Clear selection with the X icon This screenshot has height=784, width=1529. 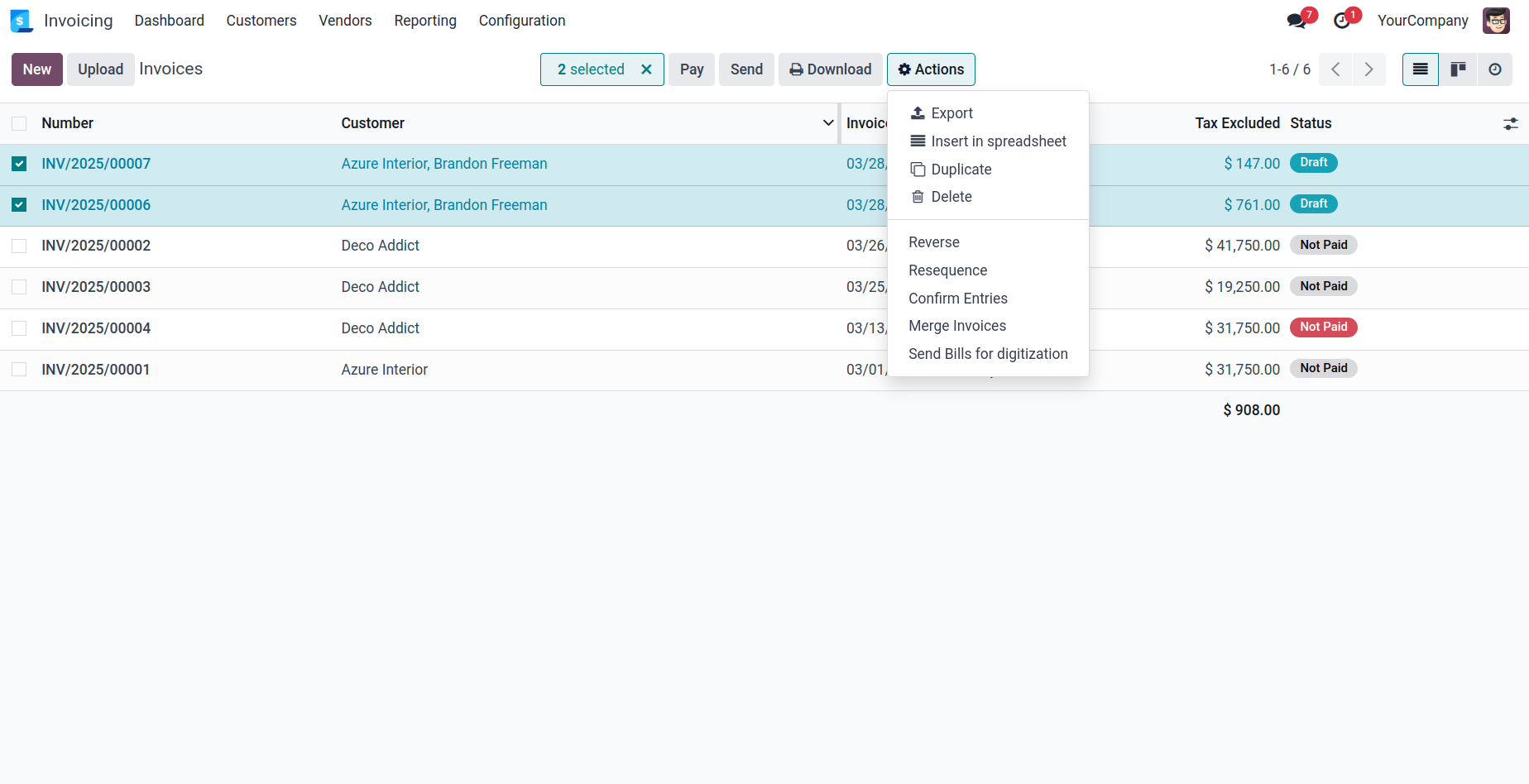click(x=646, y=69)
